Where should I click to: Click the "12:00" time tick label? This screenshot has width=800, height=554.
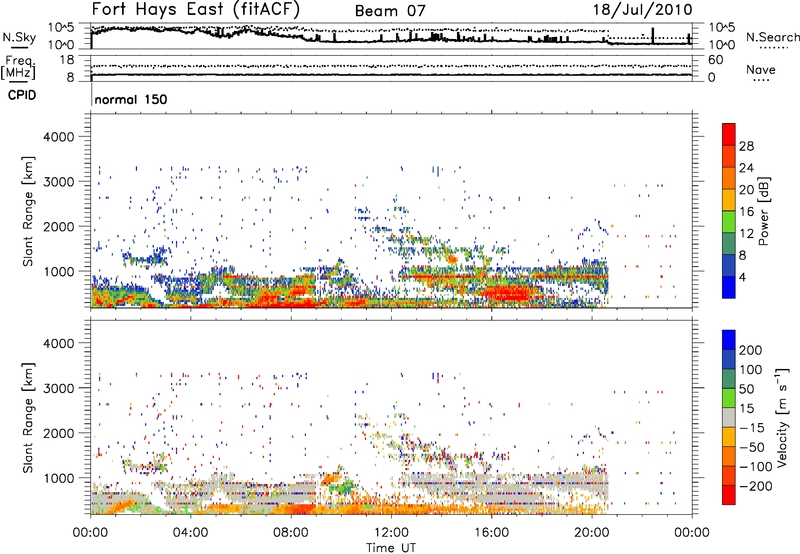[391, 533]
